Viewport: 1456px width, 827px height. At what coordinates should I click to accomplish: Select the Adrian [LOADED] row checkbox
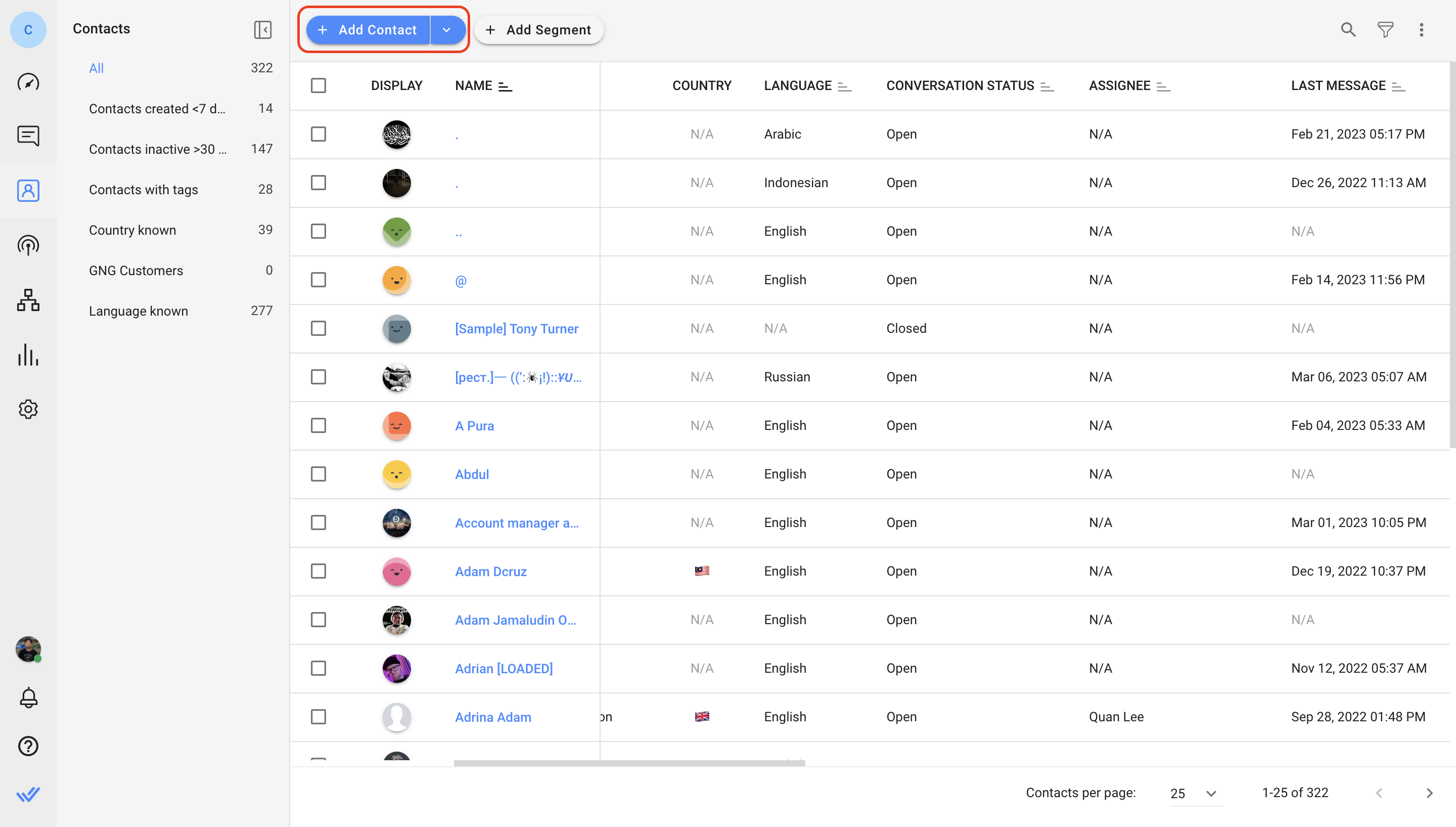point(318,669)
